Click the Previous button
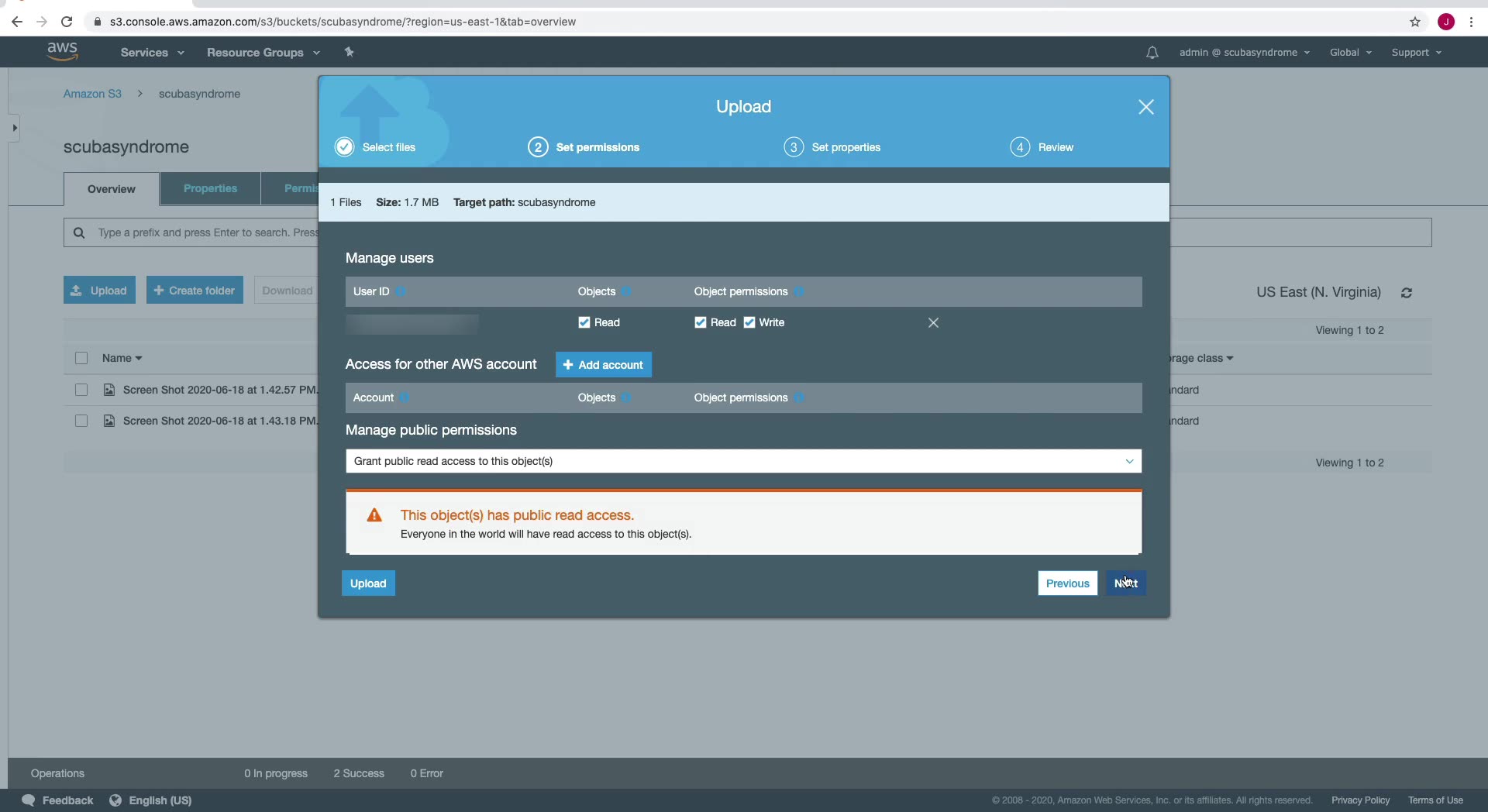 click(x=1067, y=583)
